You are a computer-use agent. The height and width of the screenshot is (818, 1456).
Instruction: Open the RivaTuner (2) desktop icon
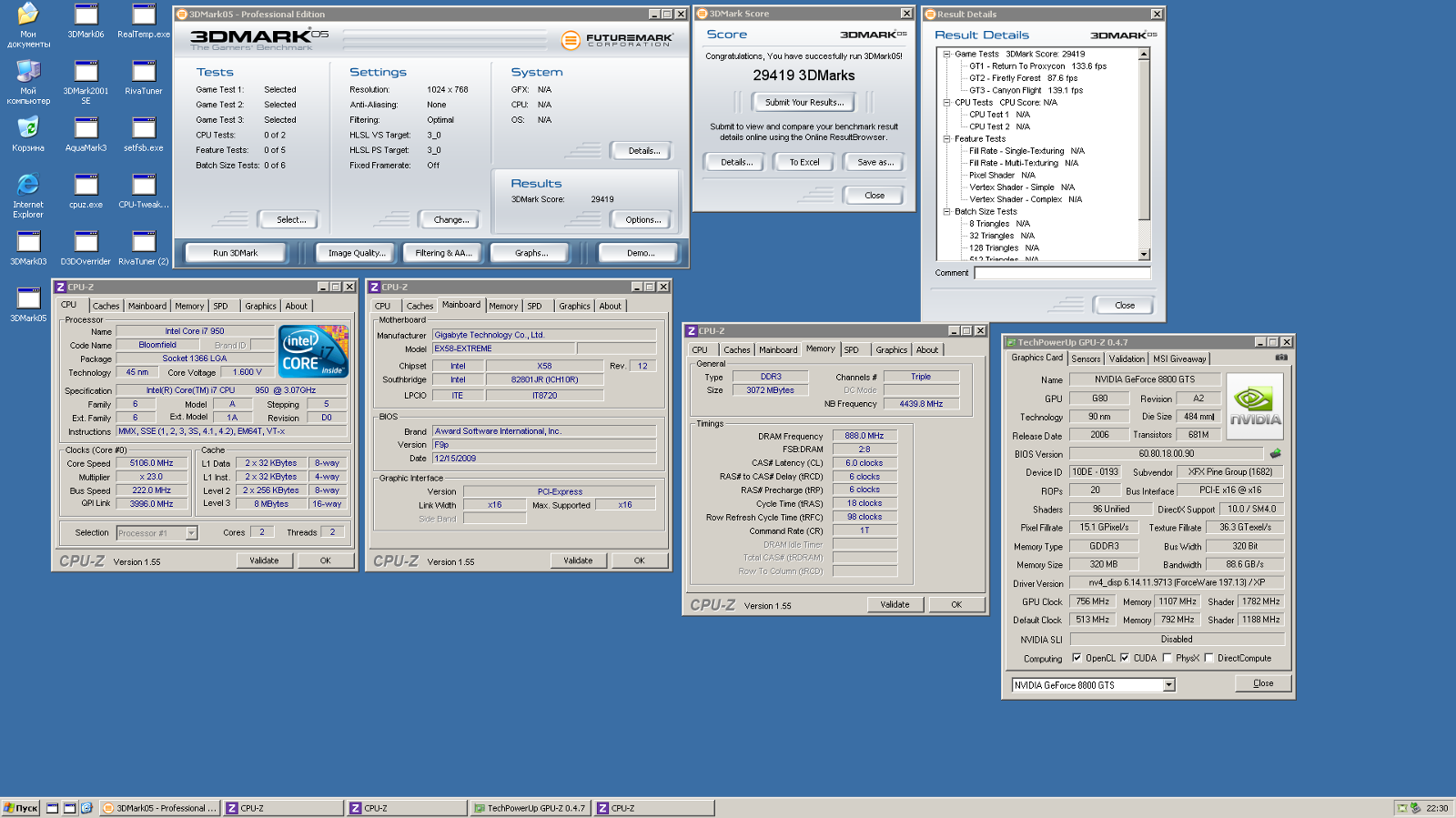click(x=144, y=247)
